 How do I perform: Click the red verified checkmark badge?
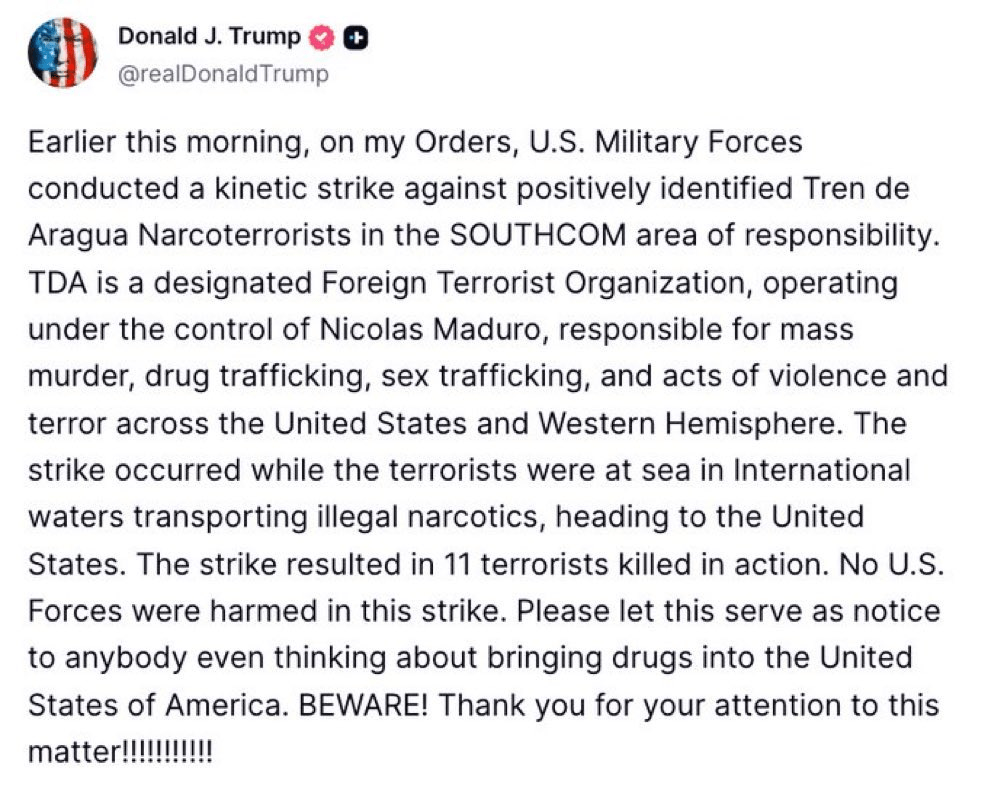tap(320, 38)
